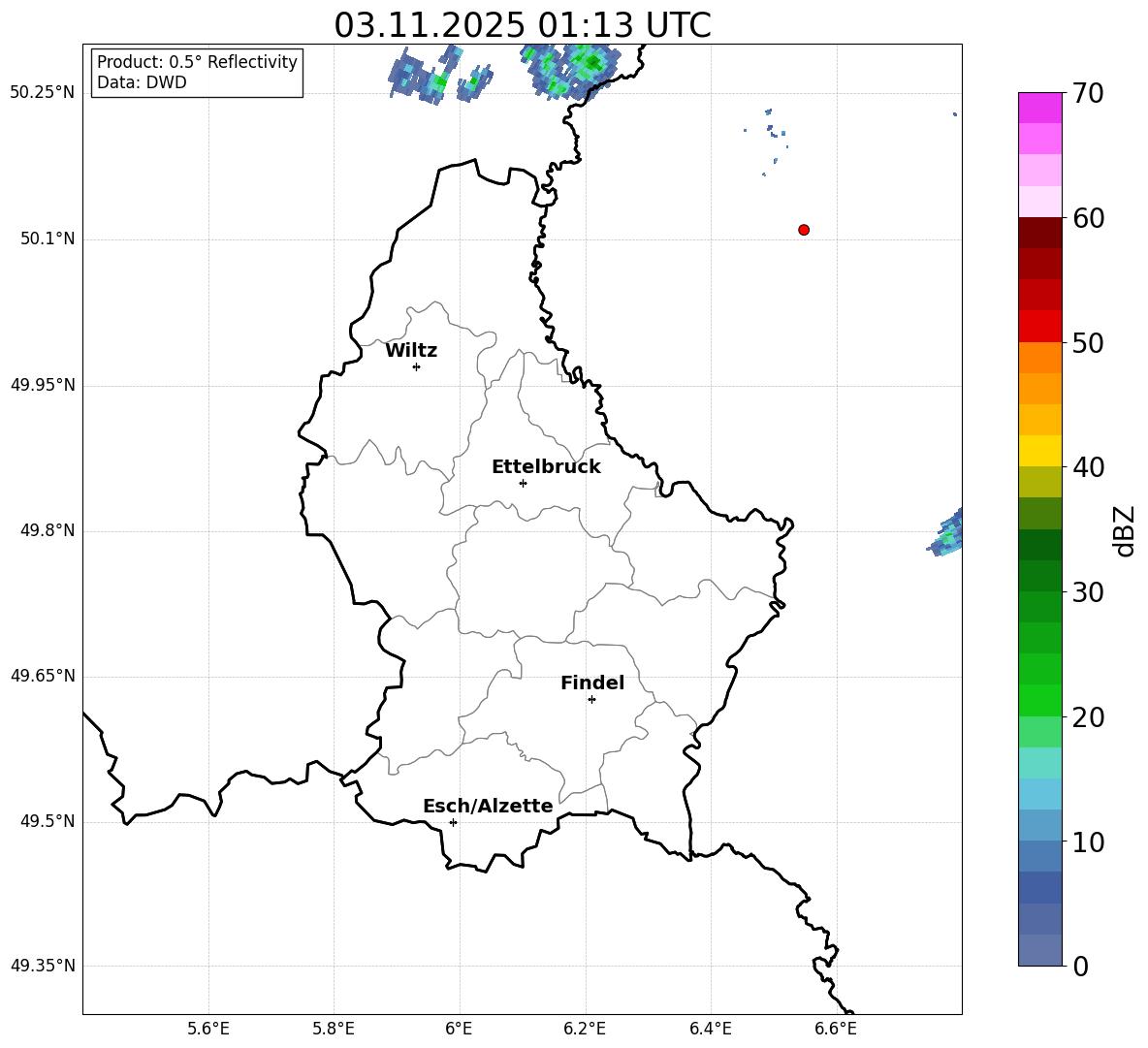Pick the bright green colorbar segment above 20
1148x1048 pixels.
coord(1039,700)
